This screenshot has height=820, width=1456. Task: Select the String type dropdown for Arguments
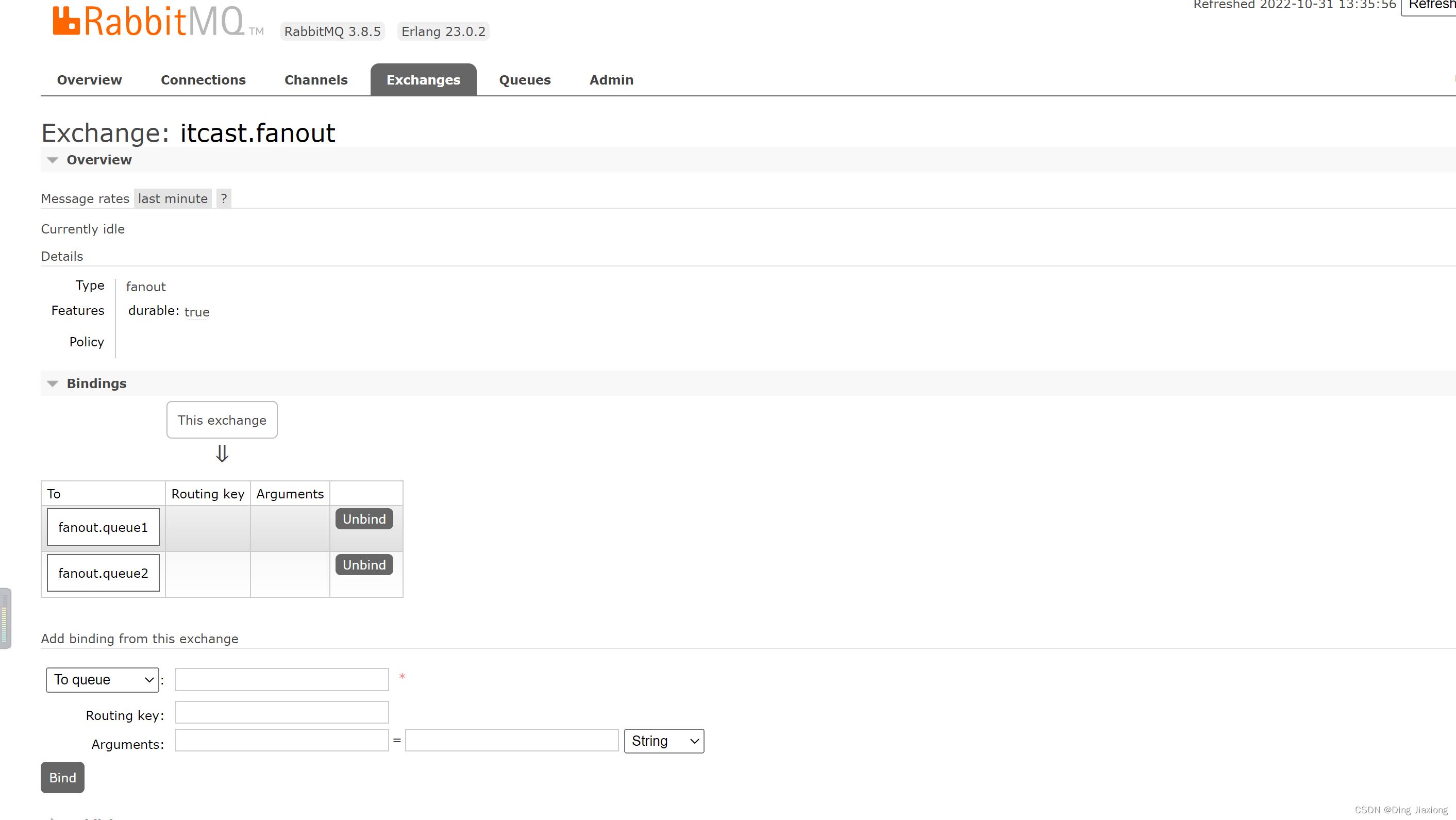663,741
